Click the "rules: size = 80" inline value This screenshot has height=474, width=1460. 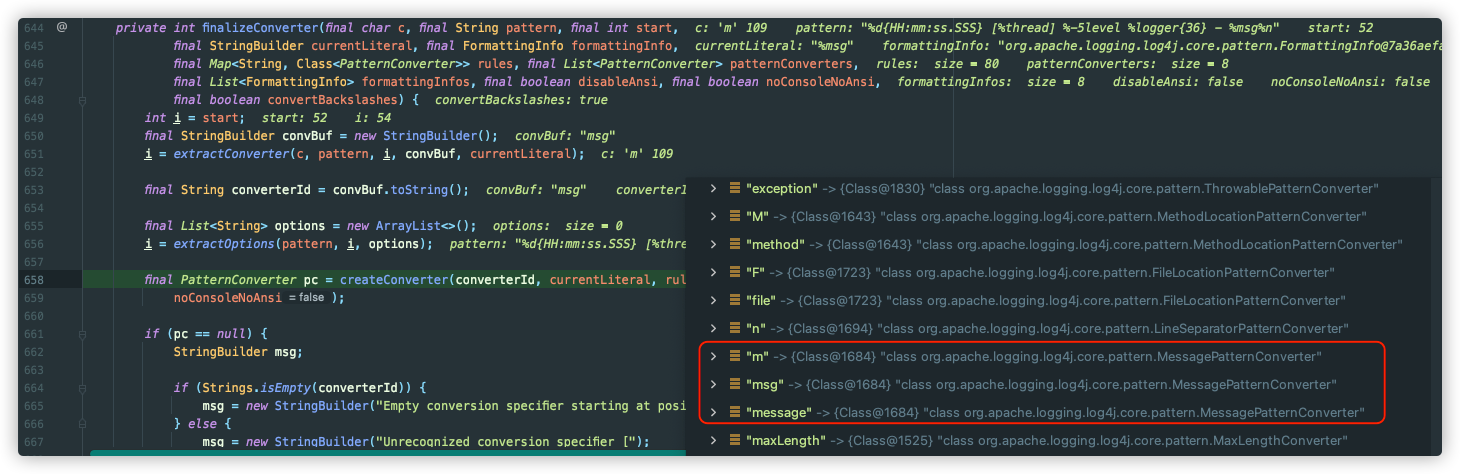937,64
